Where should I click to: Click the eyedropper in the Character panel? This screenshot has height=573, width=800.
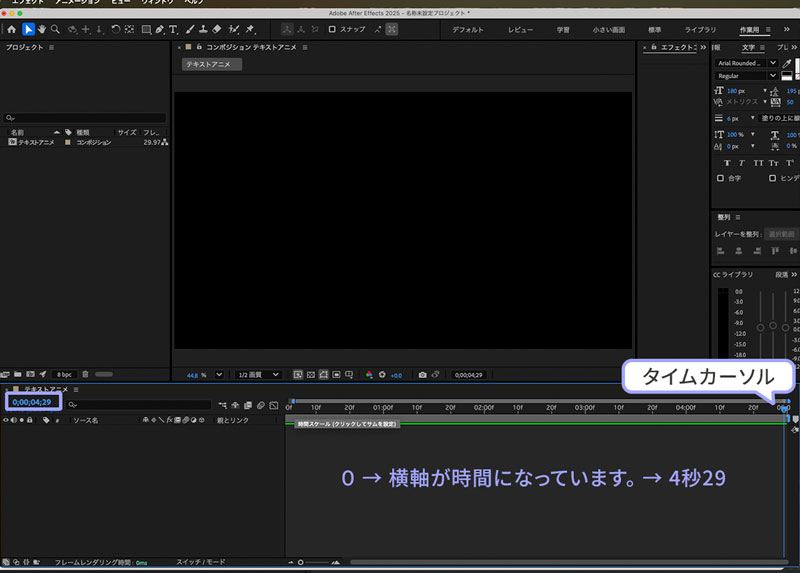click(x=787, y=63)
